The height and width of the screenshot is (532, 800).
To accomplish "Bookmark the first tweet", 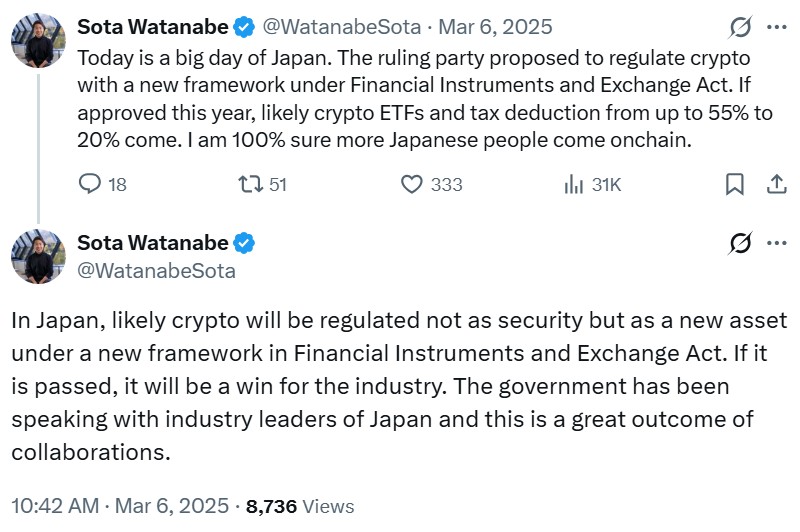I will (x=734, y=184).
